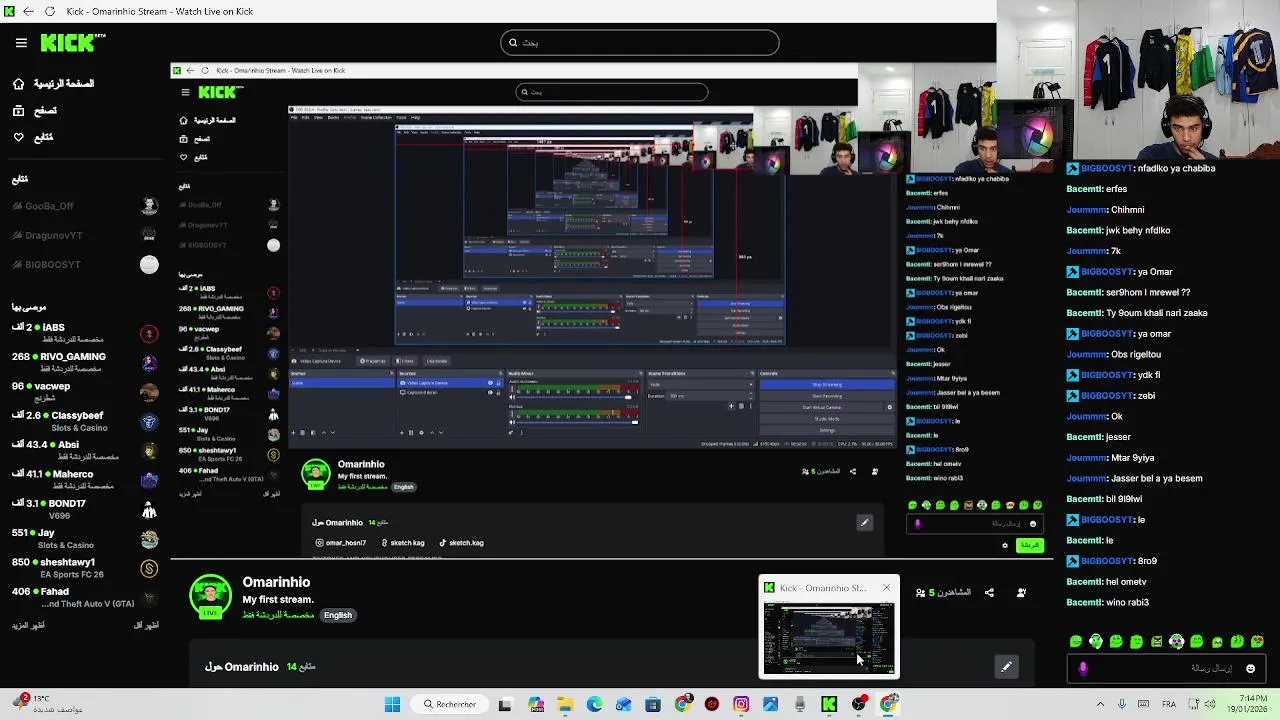Click Properties button above OBS Sources dock
Screen dimensions: 1280x720
click(375, 361)
